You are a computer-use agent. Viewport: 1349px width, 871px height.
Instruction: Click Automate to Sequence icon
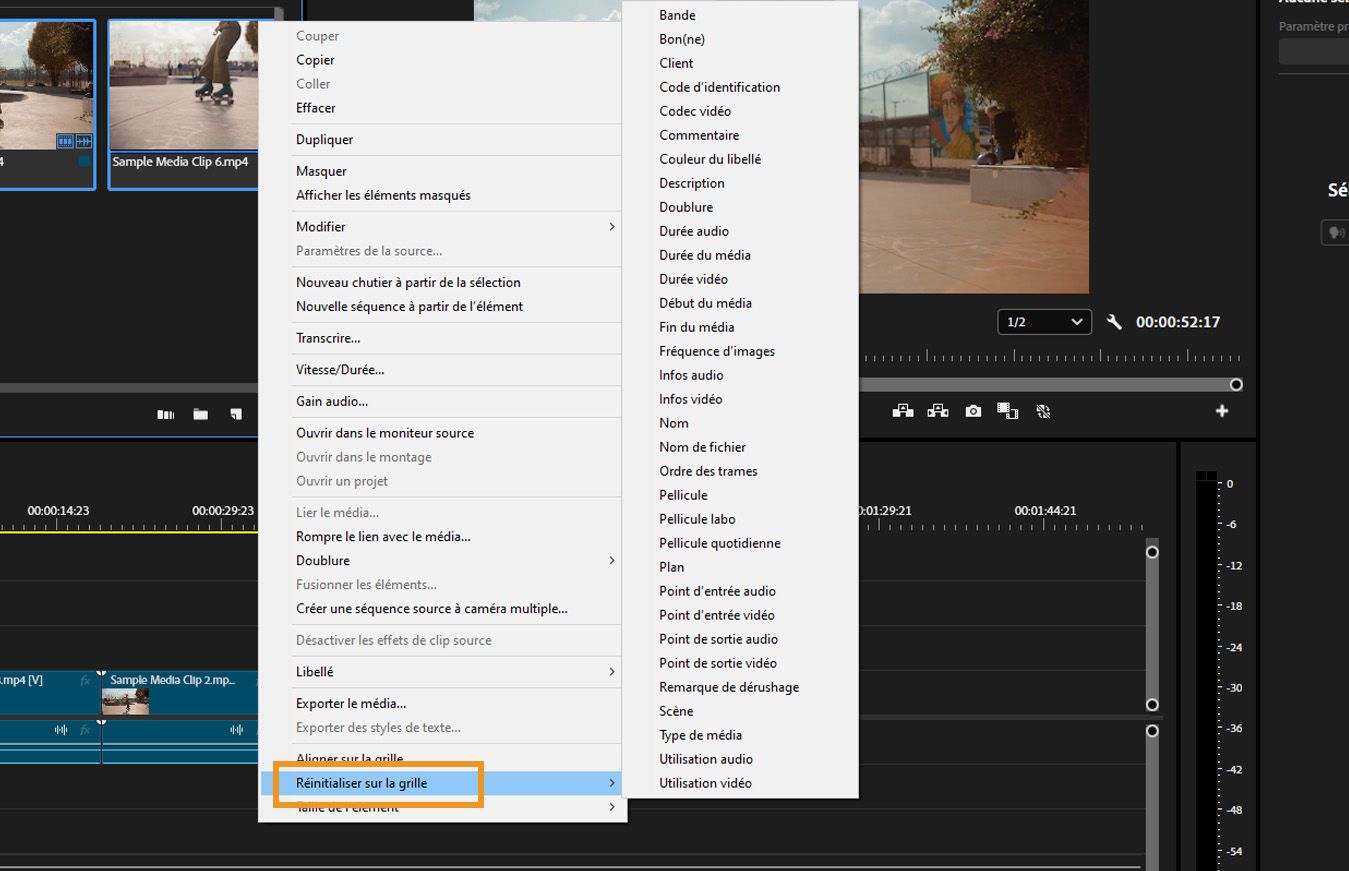166,414
